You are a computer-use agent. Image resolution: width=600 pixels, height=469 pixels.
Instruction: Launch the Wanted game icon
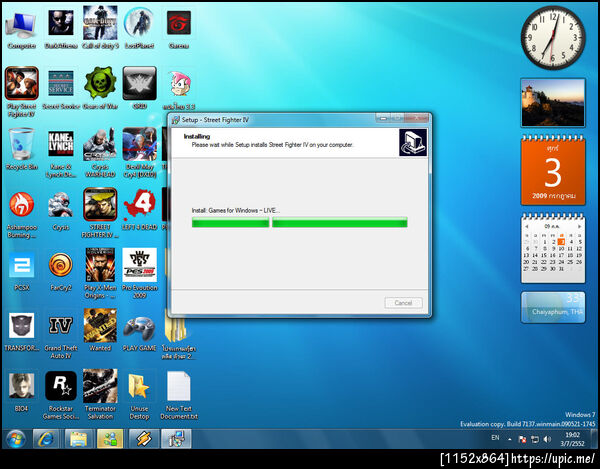tap(100, 330)
